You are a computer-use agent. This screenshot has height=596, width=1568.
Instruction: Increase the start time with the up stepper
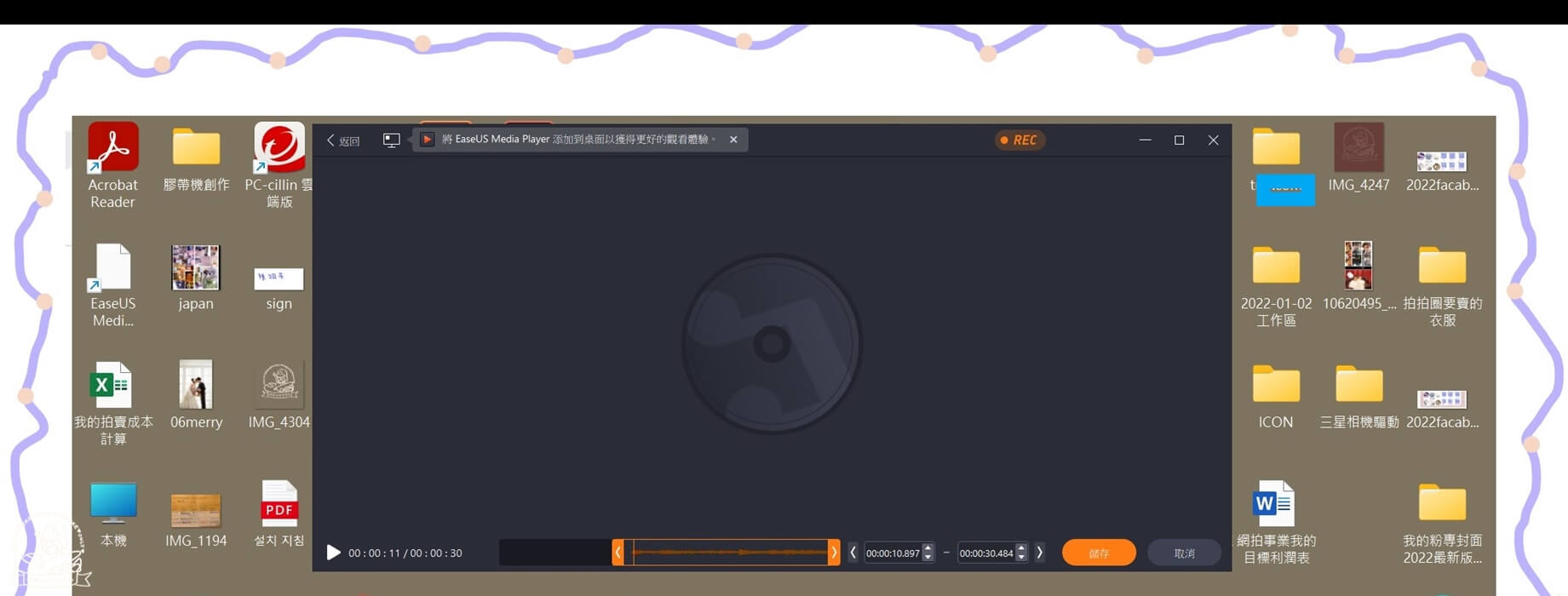(x=928, y=548)
